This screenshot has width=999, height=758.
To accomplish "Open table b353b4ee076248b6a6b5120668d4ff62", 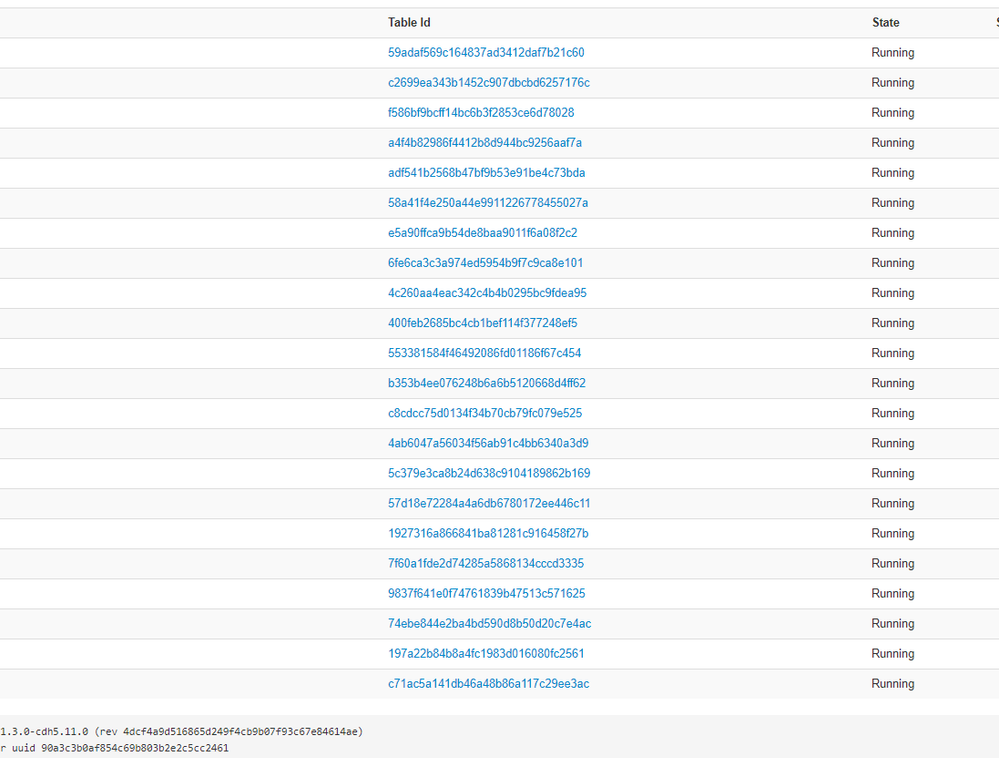I will point(483,382).
